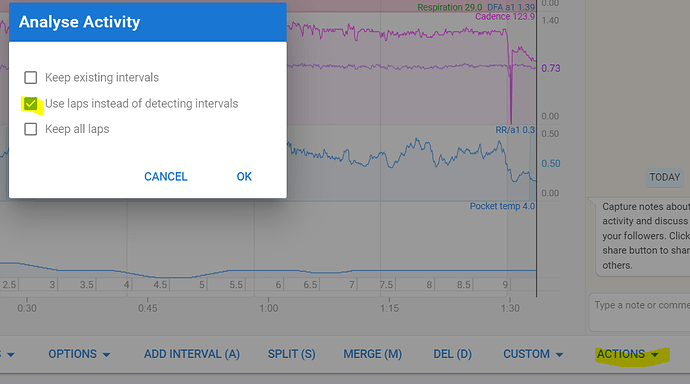Enable the Keep all laps checkbox
690x384 pixels.
[31, 129]
